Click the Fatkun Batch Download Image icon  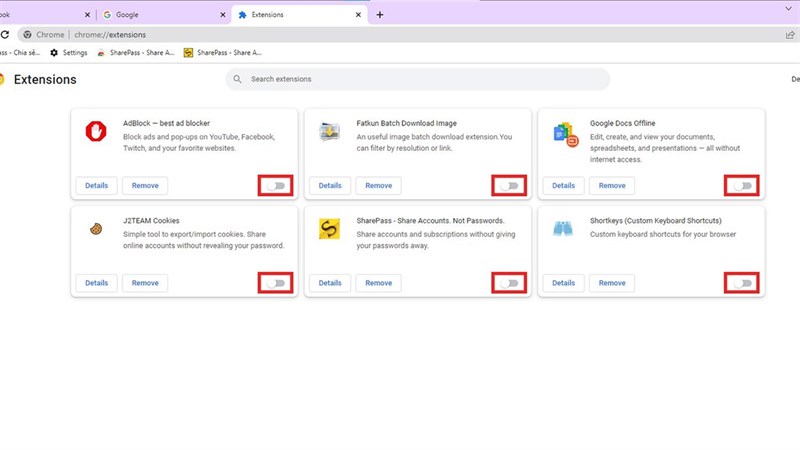329,131
